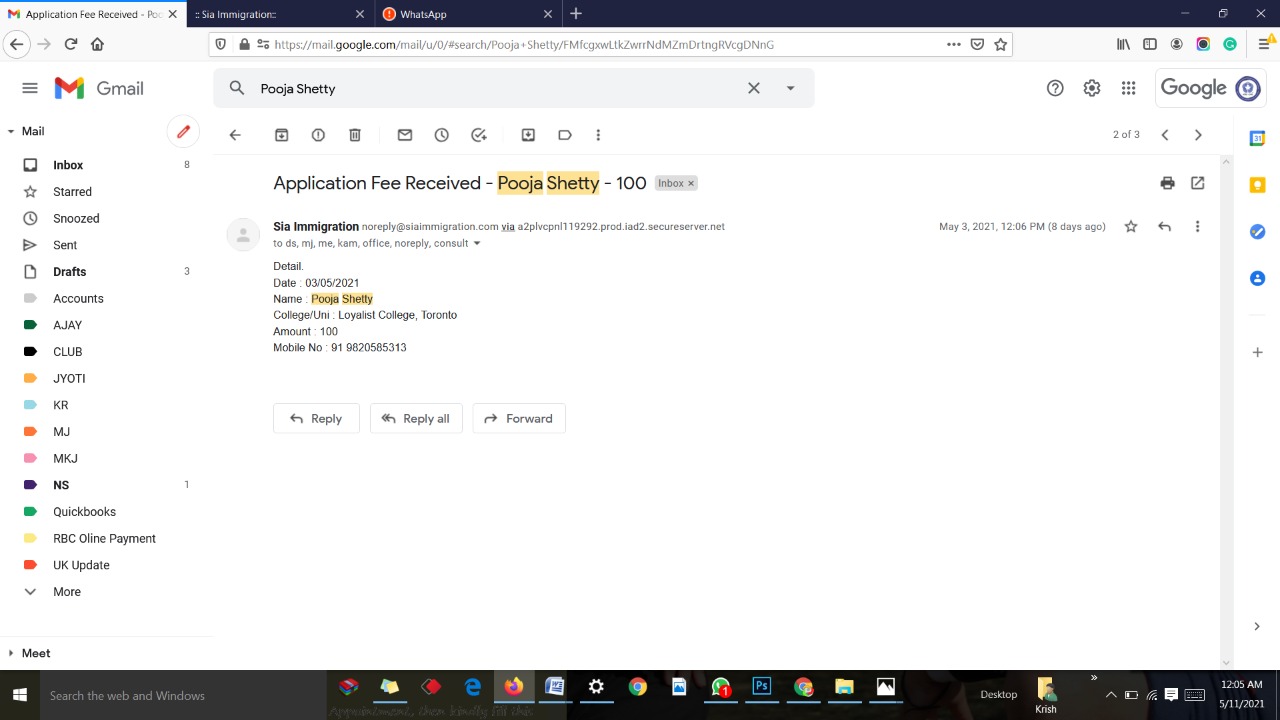Archive this email

(x=282, y=135)
